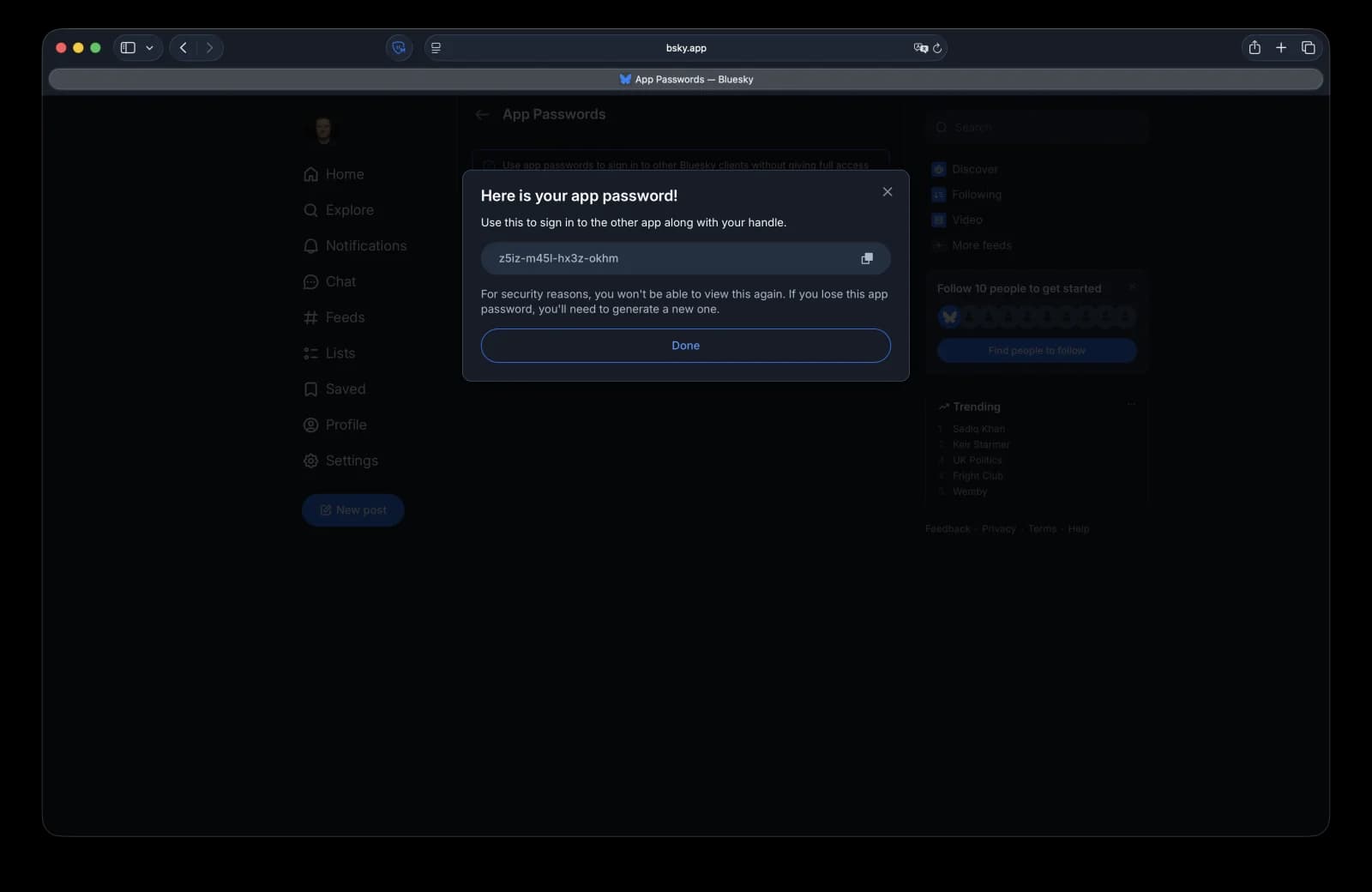Image resolution: width=1372 pixels, height=892 pixels.
Task: Click the Saved bookmark icon
Action: (310, 389)
